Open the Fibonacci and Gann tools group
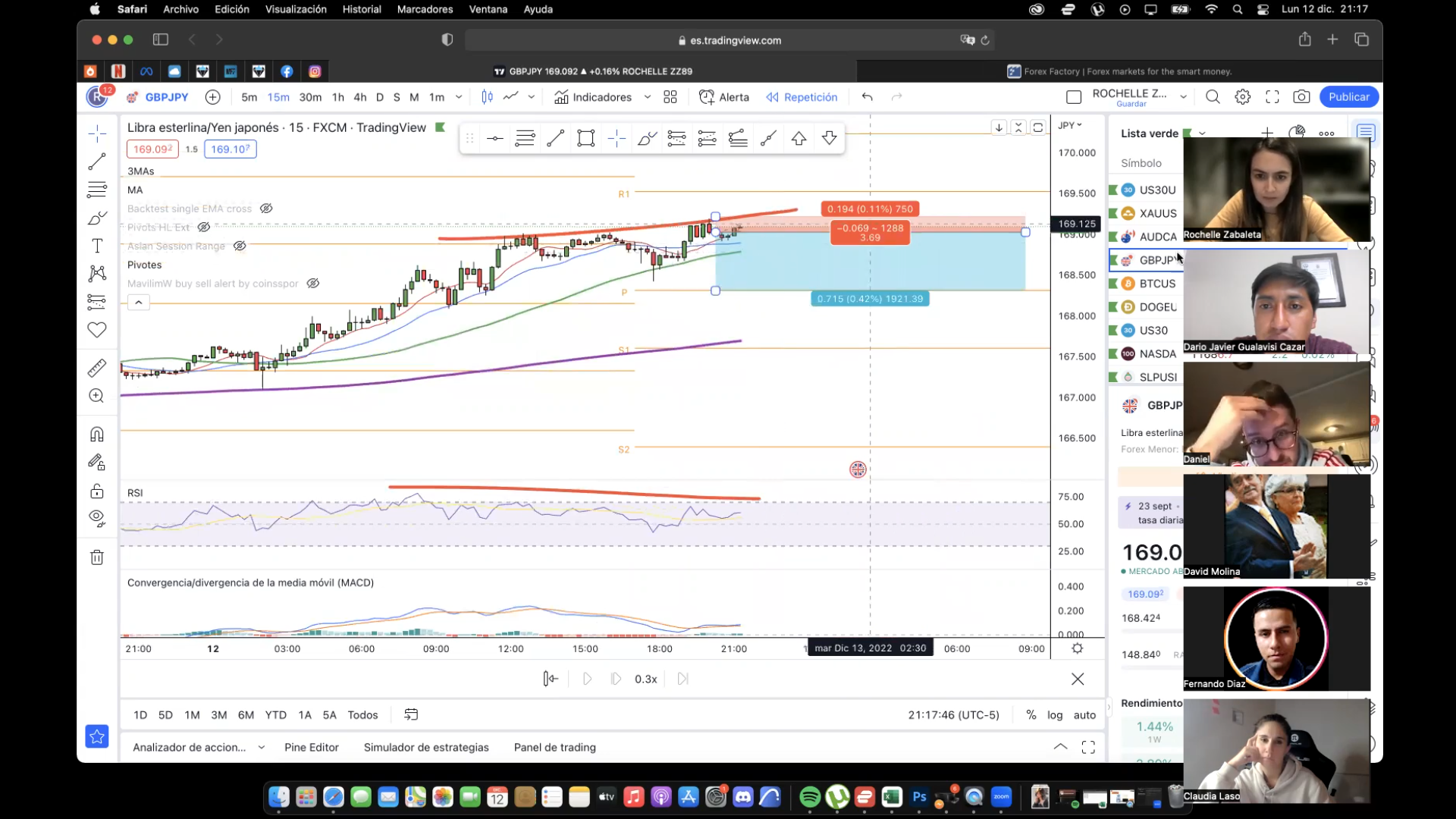1456x819 pixels. [x=97, y=190]
